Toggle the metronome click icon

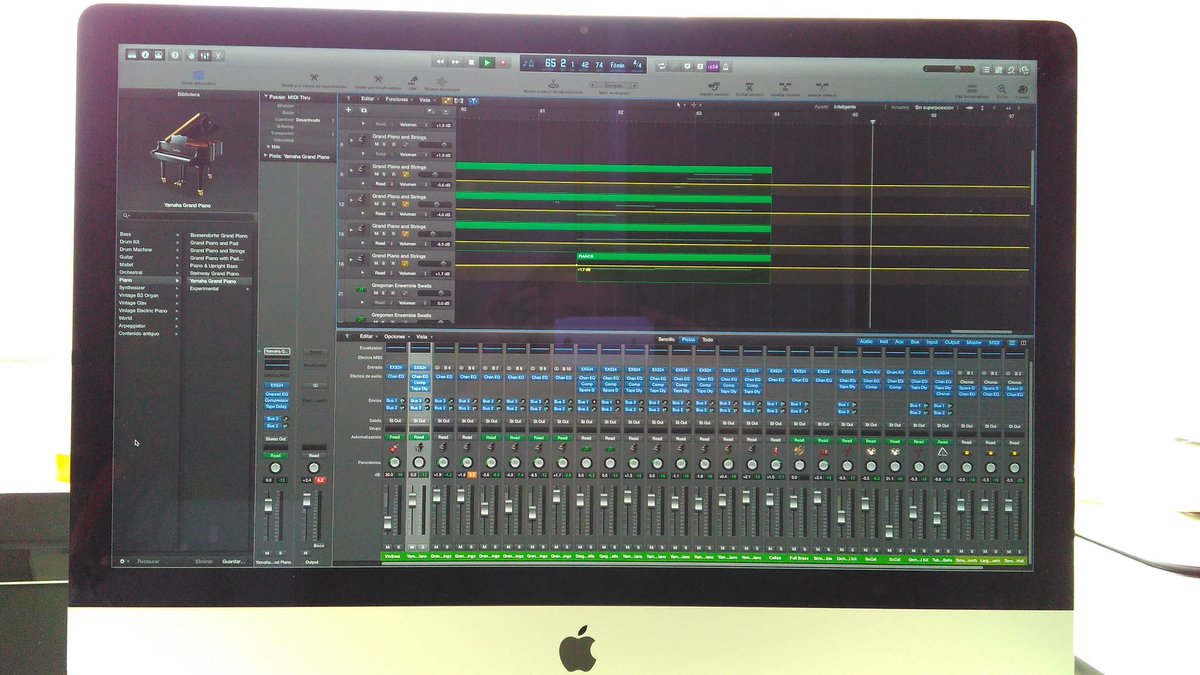(726, 66)
